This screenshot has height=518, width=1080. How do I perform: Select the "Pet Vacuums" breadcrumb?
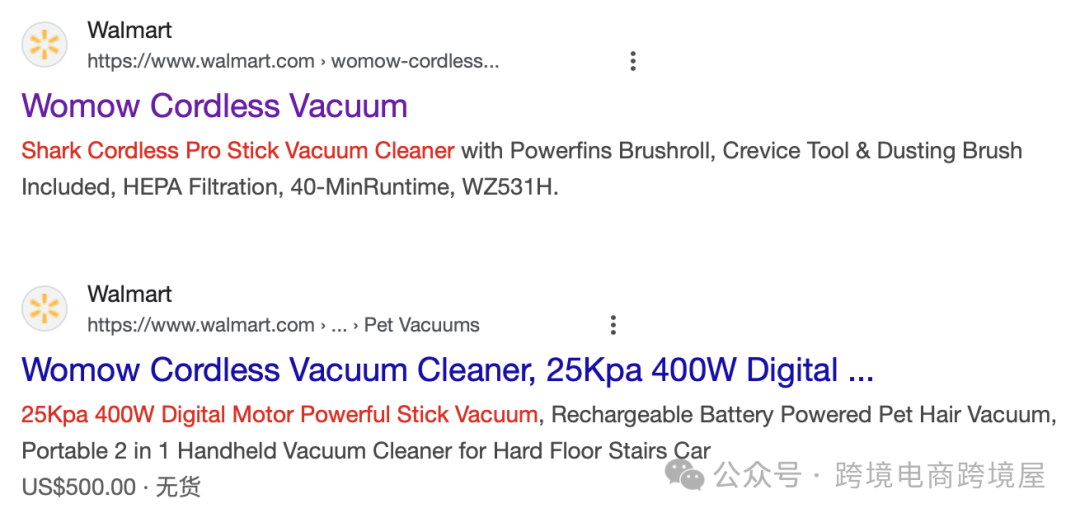[421, 325]
